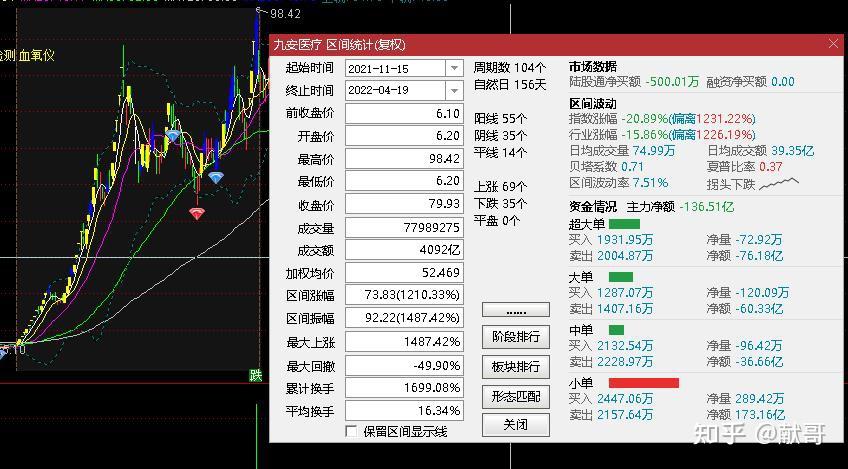Image resolution: width=848 pixels, height=469 pixels.
Task: Click the 形态匹配 button
Action: click(x=516, y=397)
